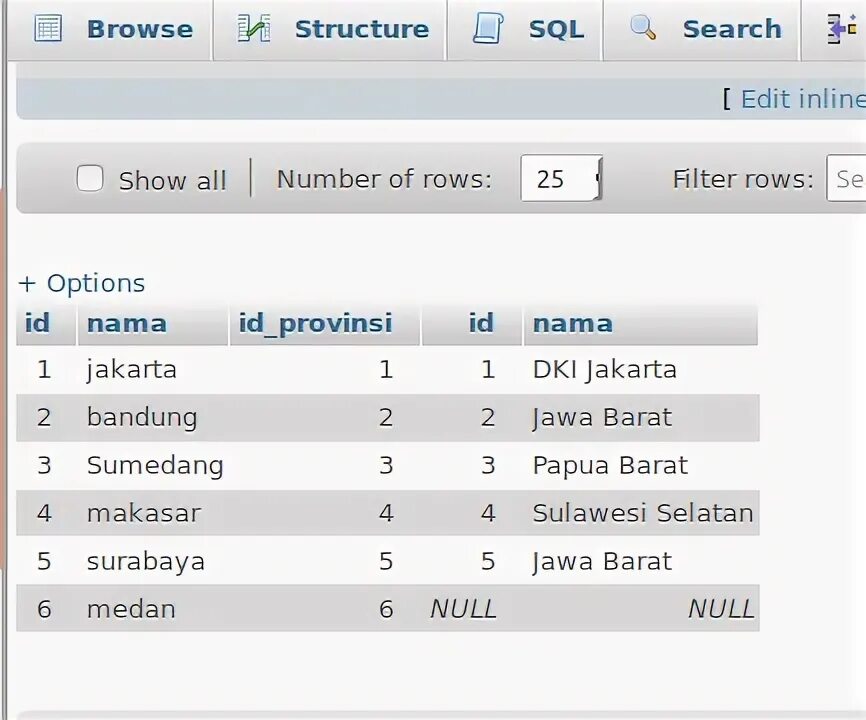Screen dimensions: 866x720
Task: Click the SQL scroll icon
Action: pos(488,29)
